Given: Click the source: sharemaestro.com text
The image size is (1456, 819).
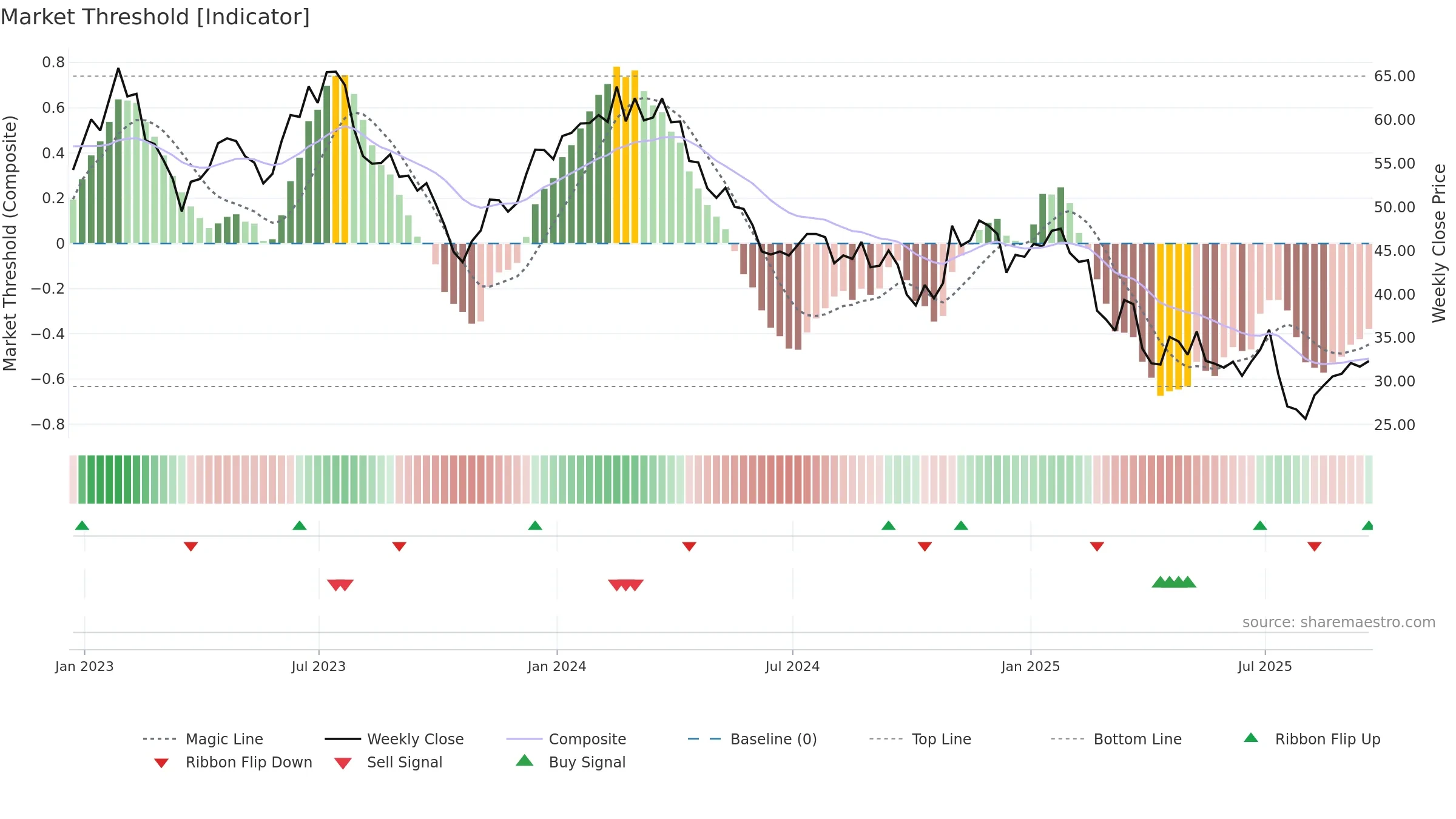Looking at the screenshot, I should (1339, 622).
